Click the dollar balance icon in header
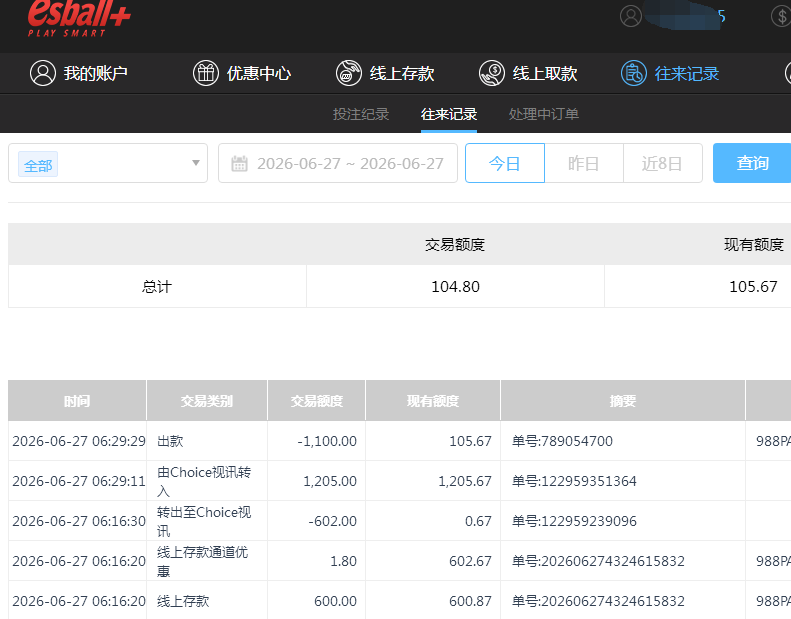Screen dimensions: 791x619 click(x=782, y=16)
